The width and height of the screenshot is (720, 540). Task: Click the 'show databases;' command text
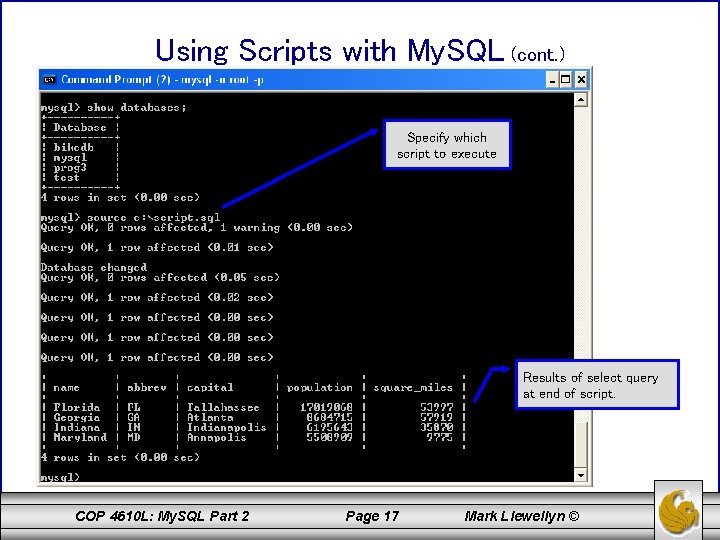coord(137,107)
